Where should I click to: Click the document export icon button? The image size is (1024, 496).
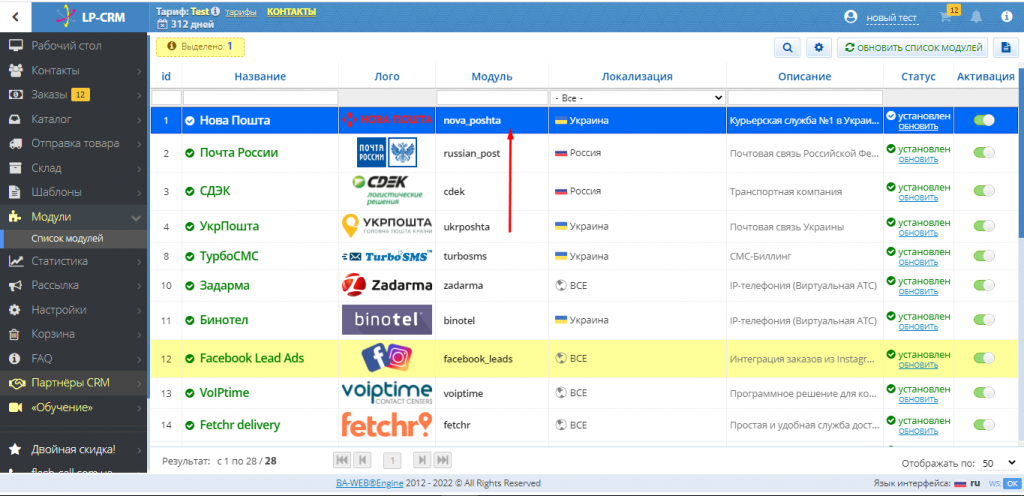[1006, 48]
